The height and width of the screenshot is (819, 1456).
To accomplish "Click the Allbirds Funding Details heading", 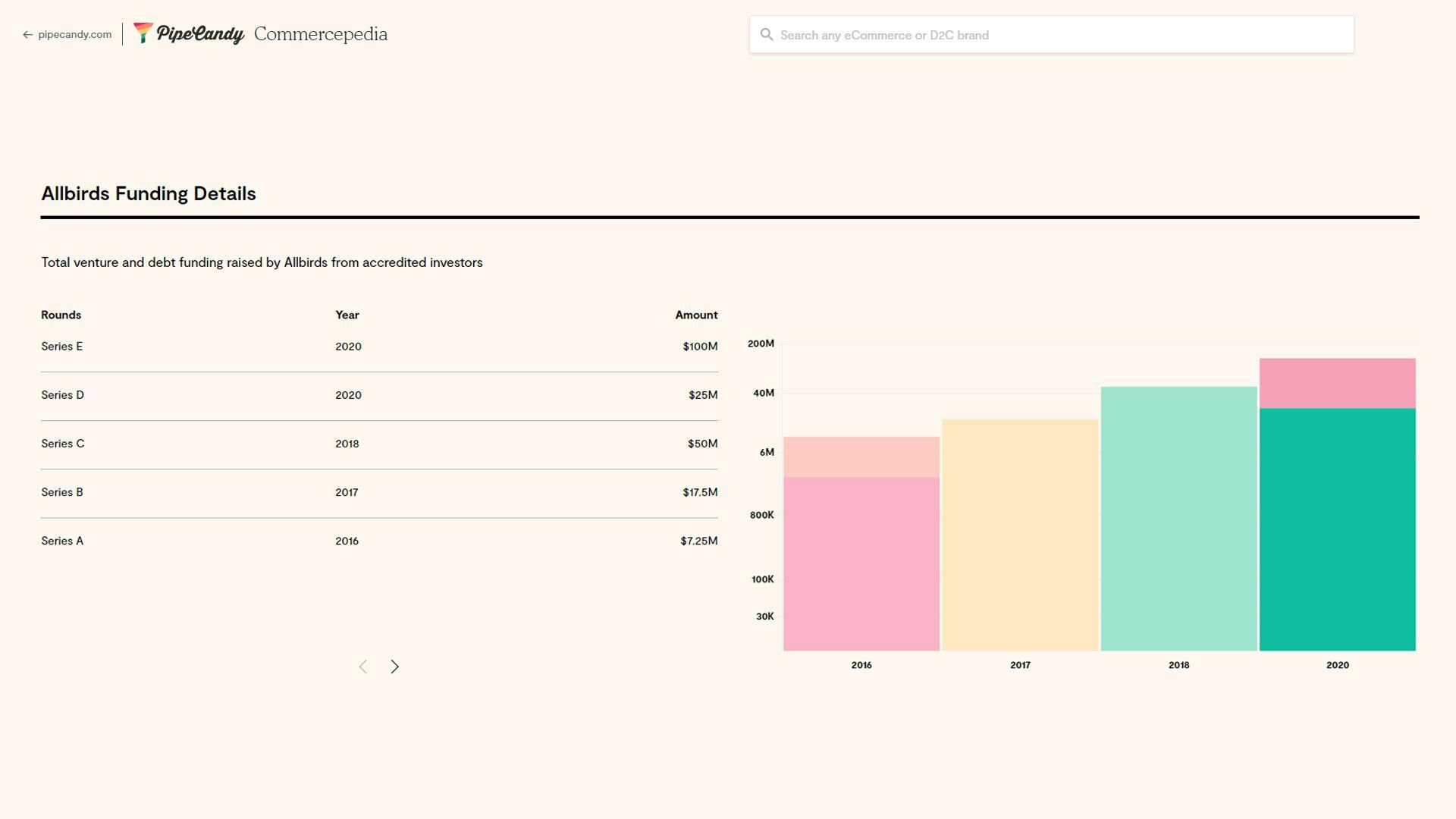I will 149,193.
